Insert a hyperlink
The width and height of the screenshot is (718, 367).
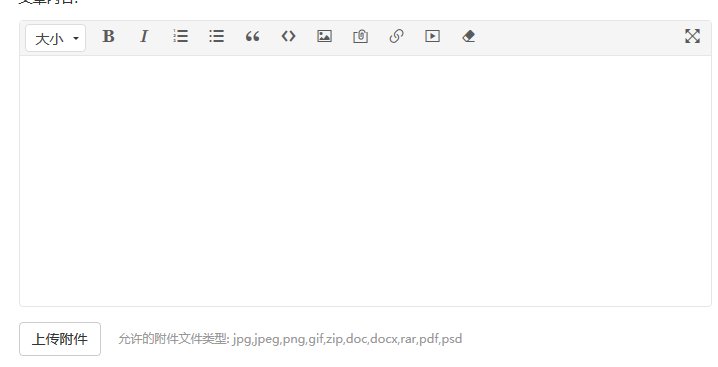397,36
